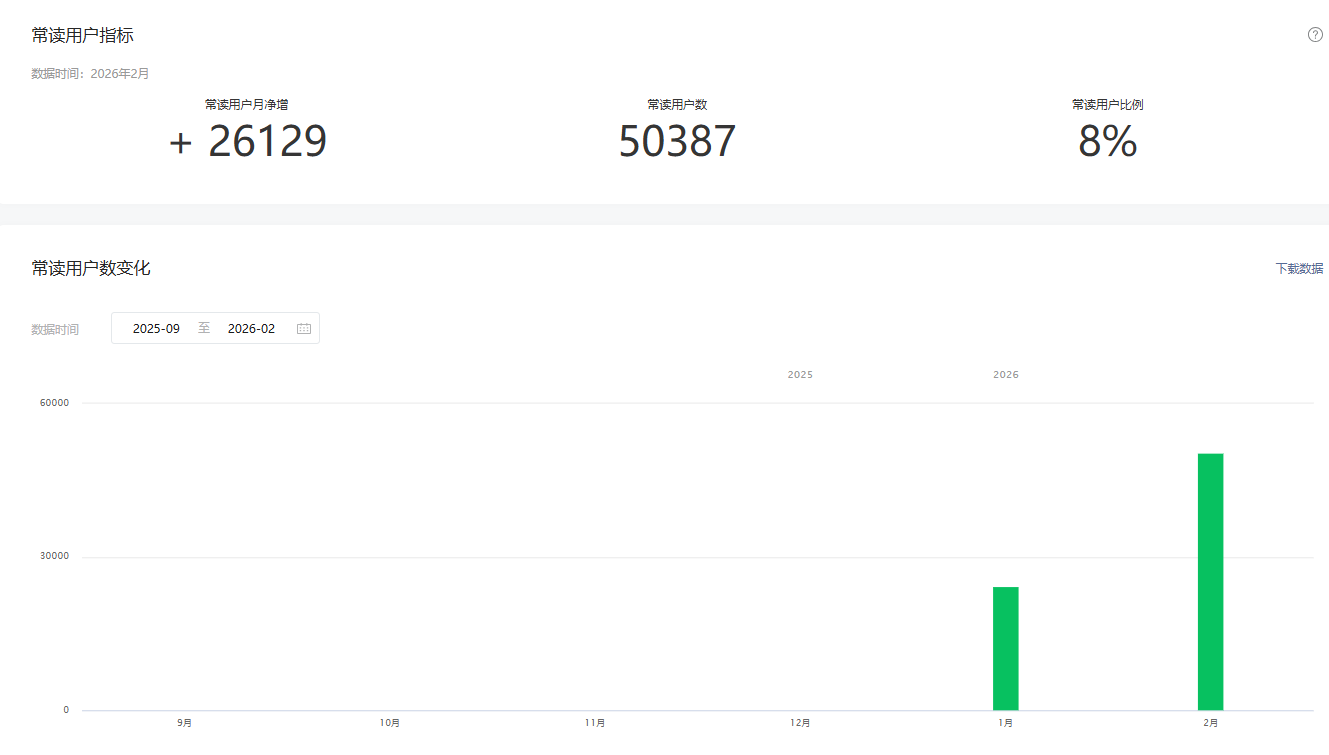Click the 60000 y-axis label
The image size is (1329, 755).
coord(53,403)
